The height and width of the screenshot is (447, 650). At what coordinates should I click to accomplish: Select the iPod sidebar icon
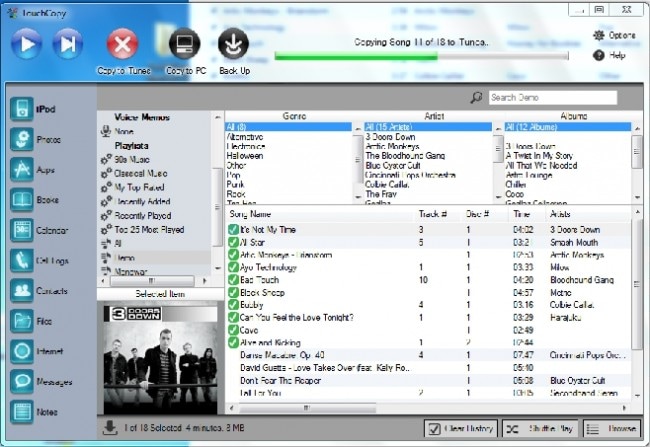pyautogui.click(x=22, y=109)
